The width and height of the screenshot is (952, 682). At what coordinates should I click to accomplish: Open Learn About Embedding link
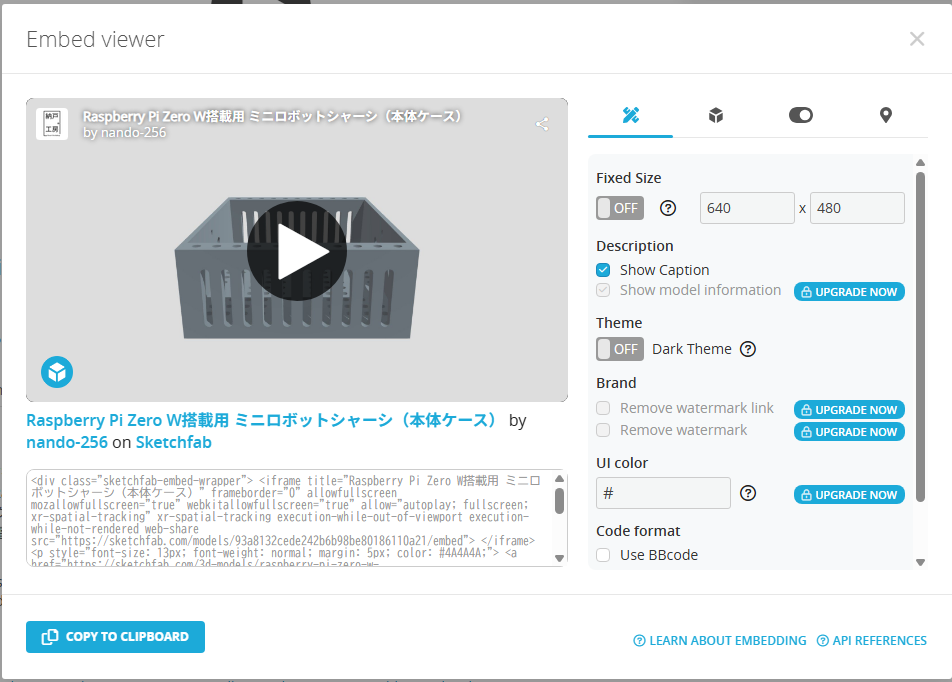719,641
